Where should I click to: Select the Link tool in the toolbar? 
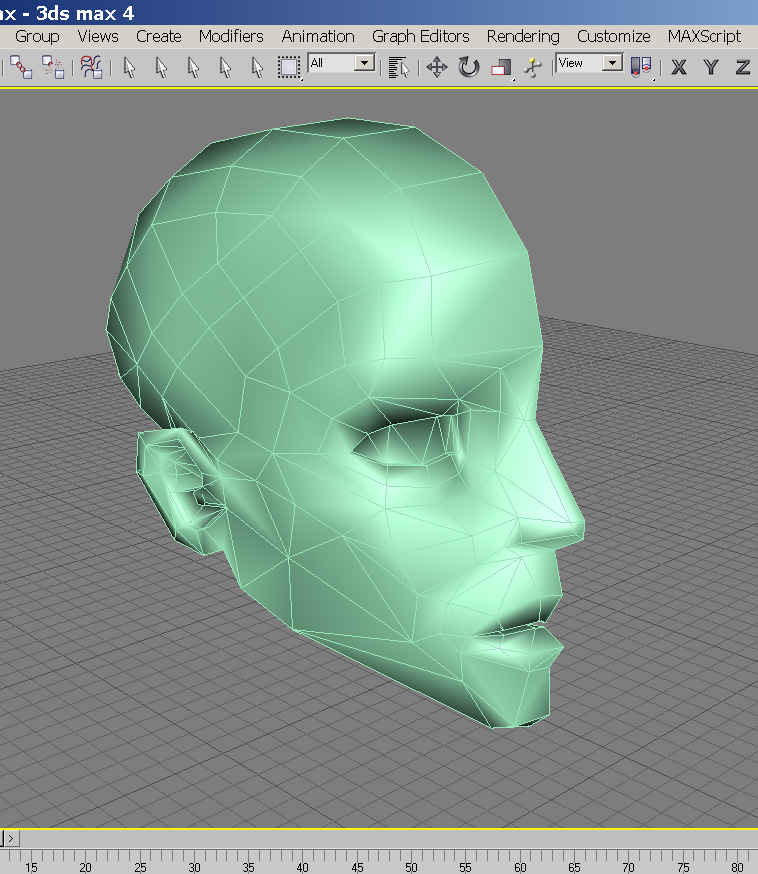pos(21,67)
